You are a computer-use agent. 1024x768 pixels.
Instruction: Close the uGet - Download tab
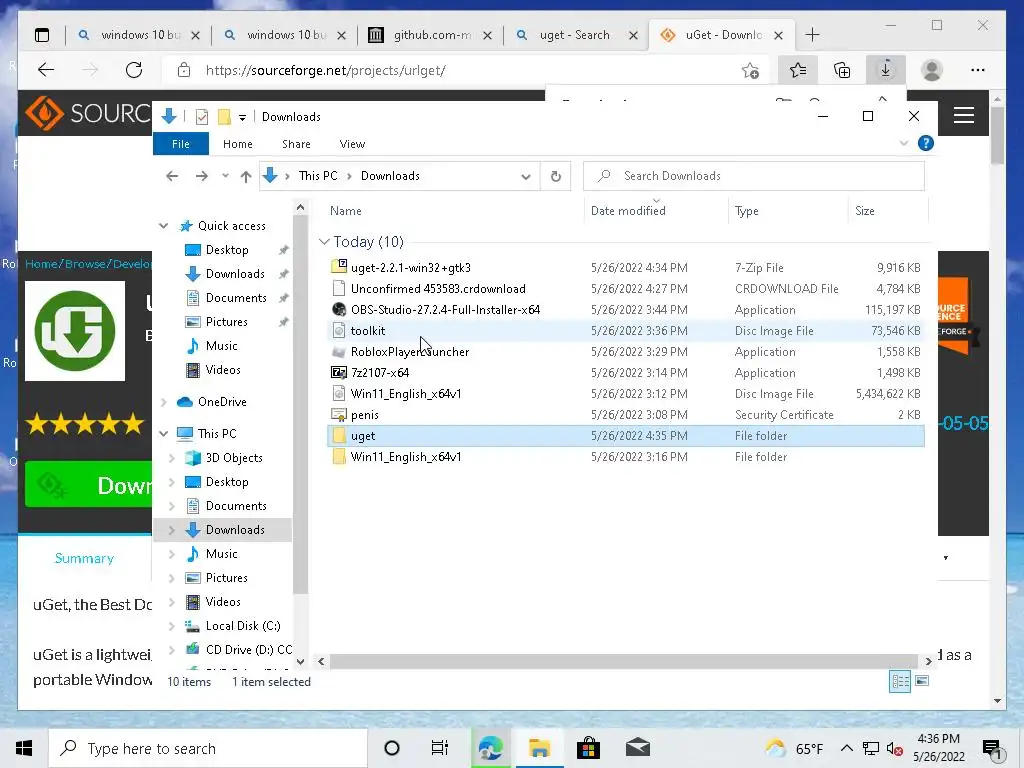pyautogui.click(x=778, y=35)
